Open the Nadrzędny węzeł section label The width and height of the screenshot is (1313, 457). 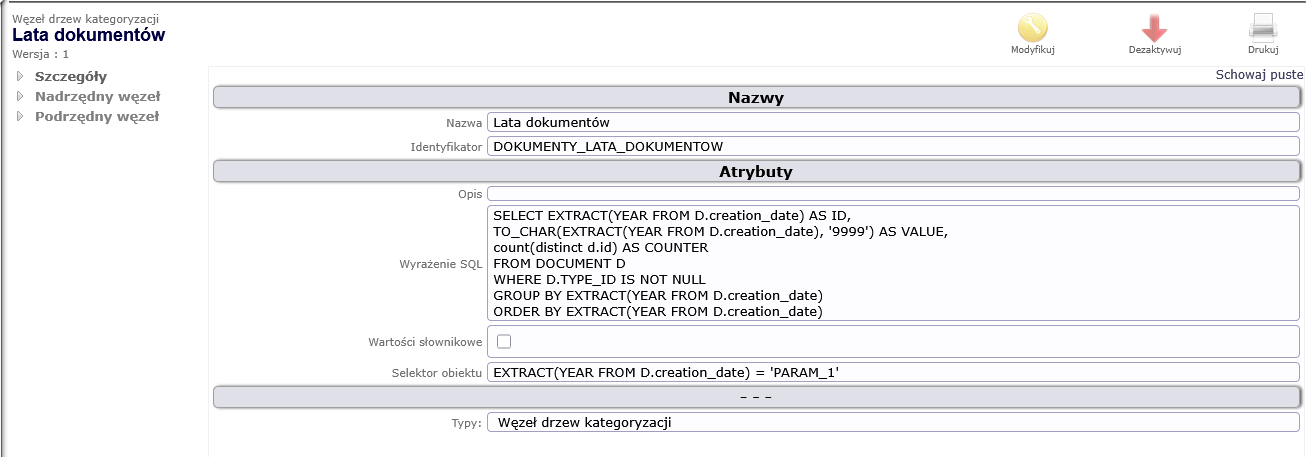coord(97,96)
